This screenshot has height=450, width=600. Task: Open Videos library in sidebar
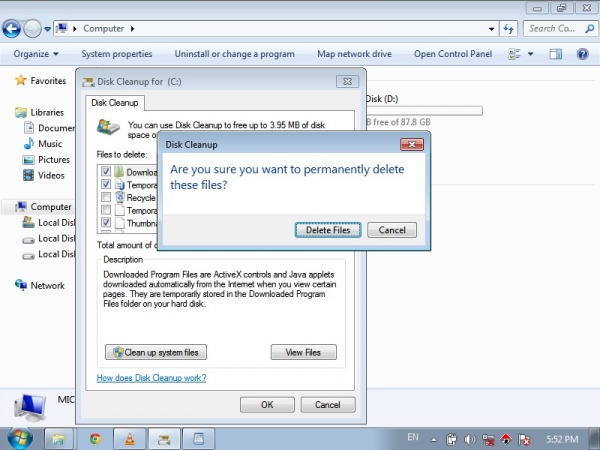(51, 175)
